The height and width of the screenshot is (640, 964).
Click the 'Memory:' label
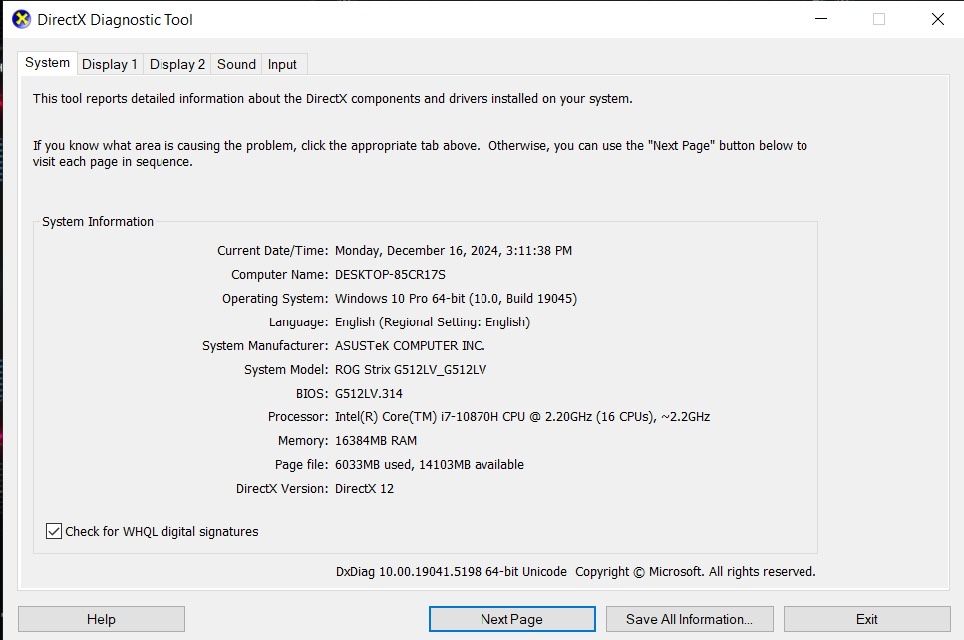pos(303,441)
